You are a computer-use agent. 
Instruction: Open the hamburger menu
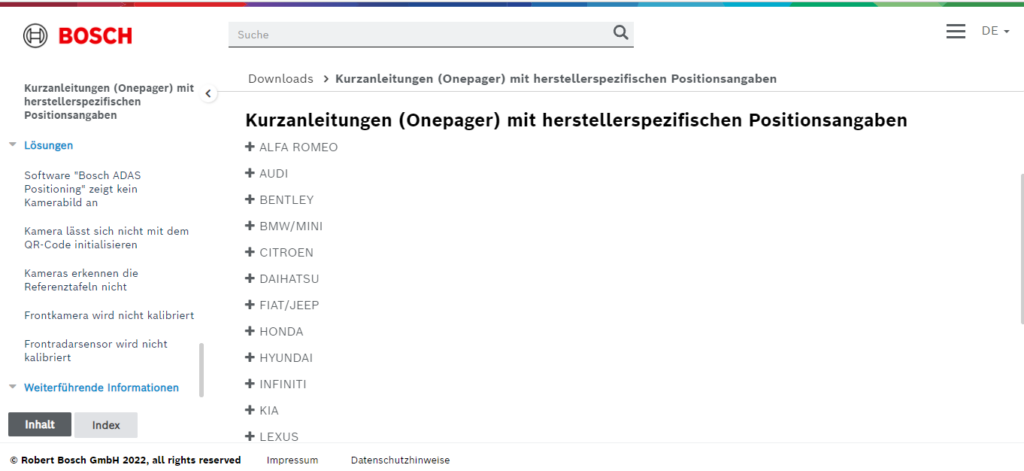(x=955, y=31)
